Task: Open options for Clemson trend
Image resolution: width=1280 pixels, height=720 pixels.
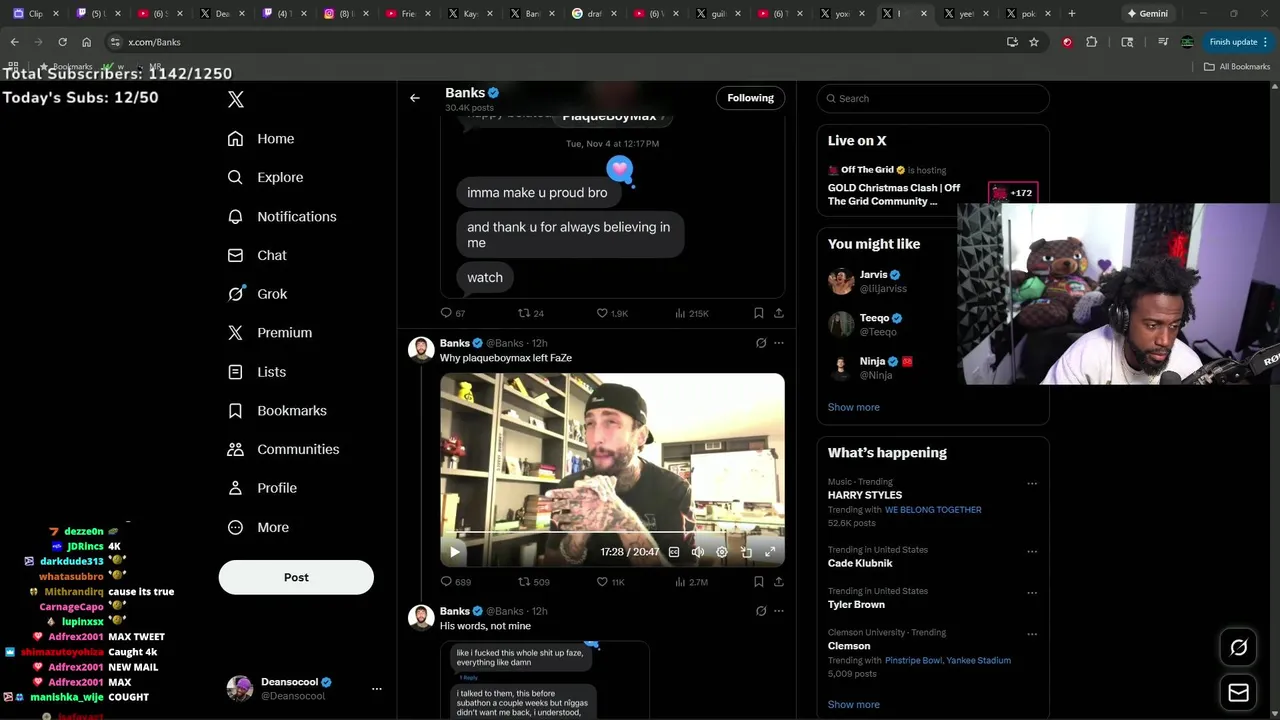Action: (1032, 633)
